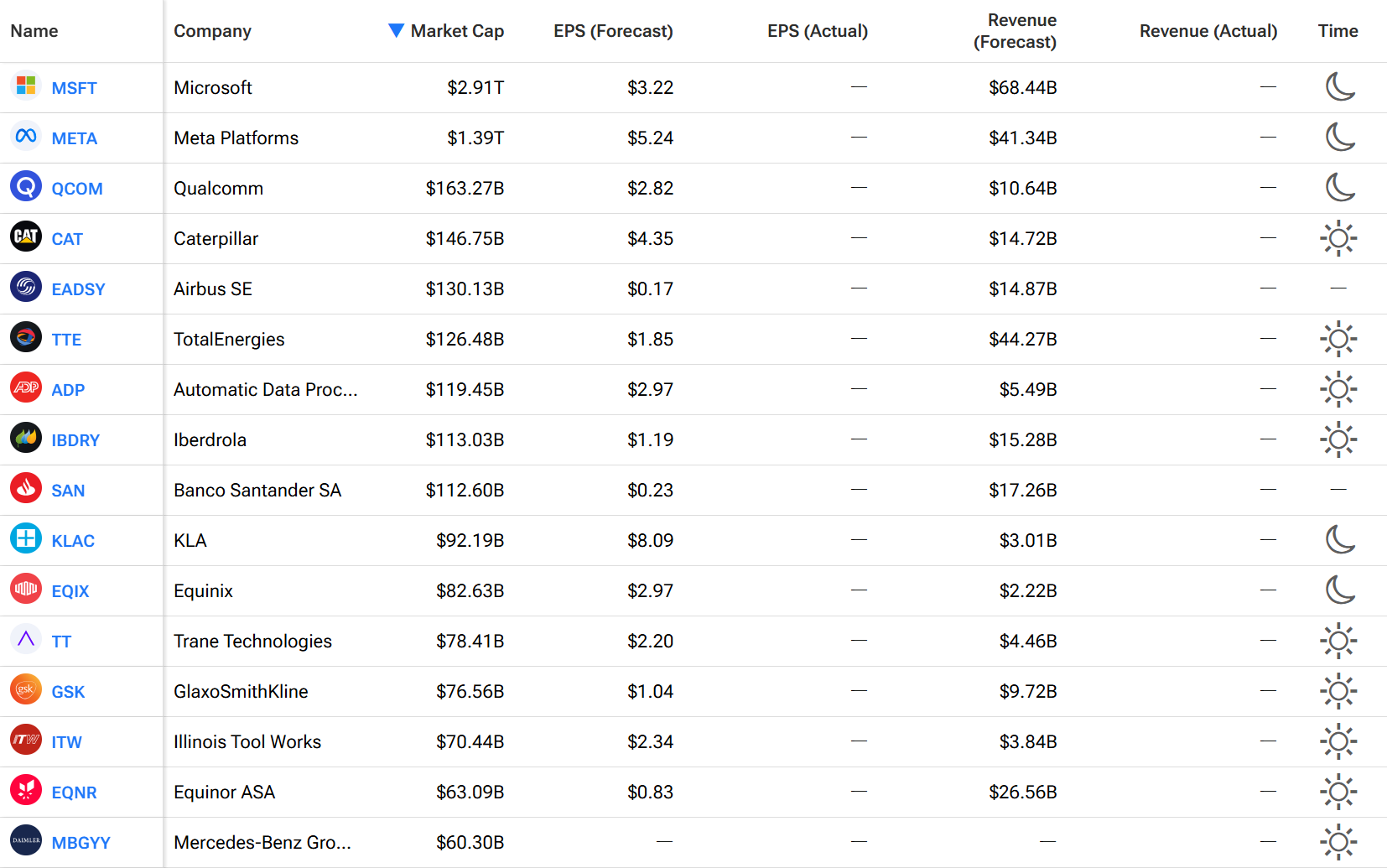The height and width of the screenshot is (868, 1387).
Task: Click the Equinix logo icon
Action: (x=26, y=589)
